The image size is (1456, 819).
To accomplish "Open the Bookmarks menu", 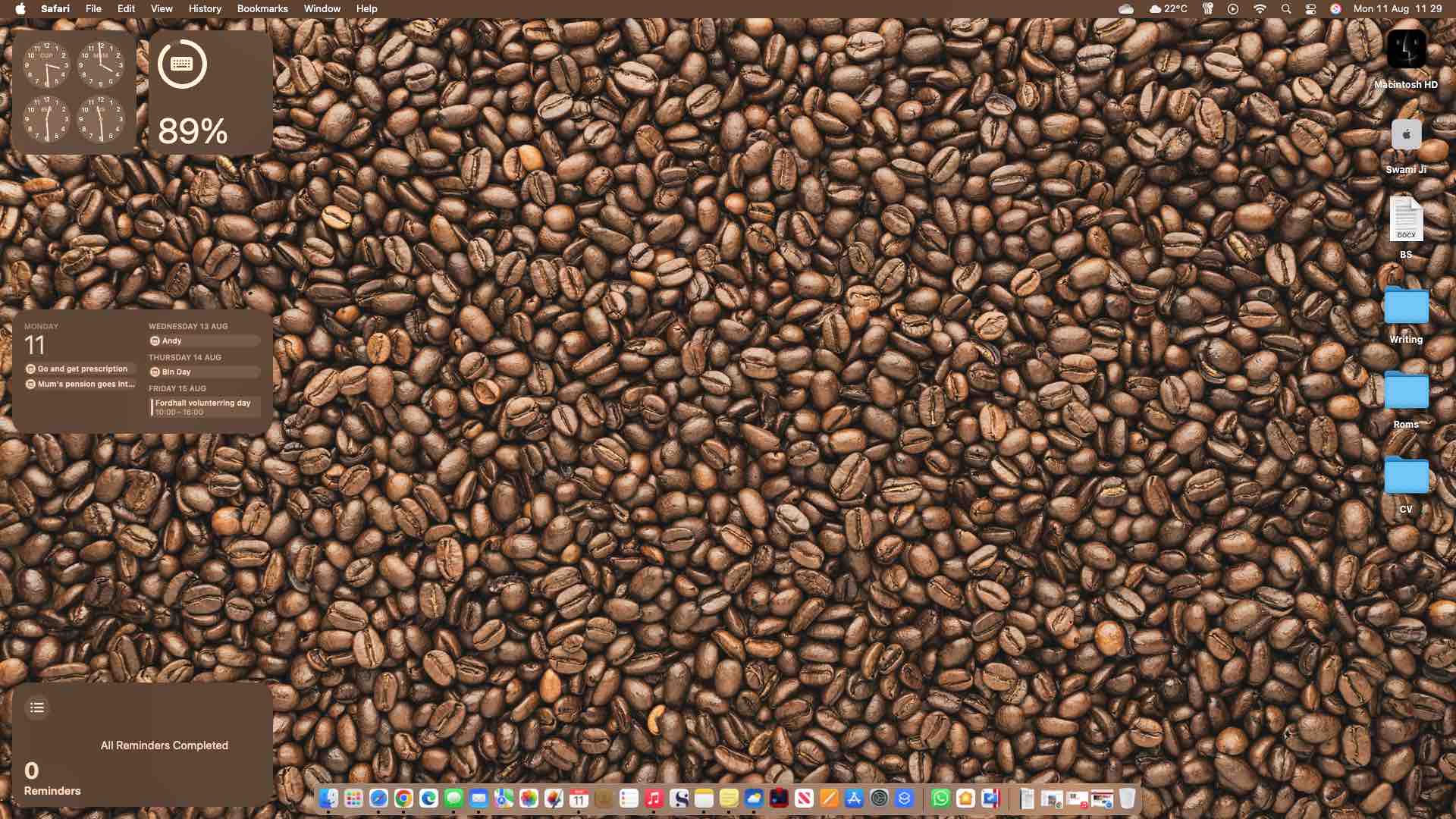I will click(262, 9).
